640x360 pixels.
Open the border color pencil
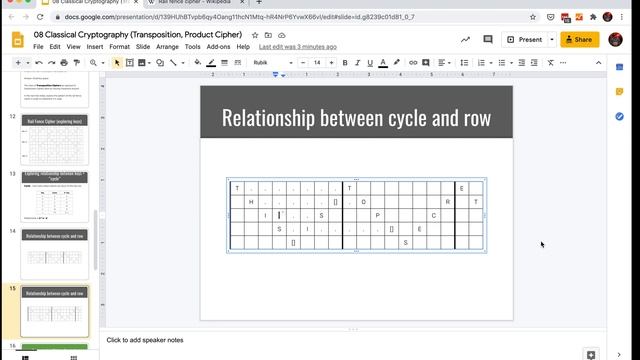[211, 63]
